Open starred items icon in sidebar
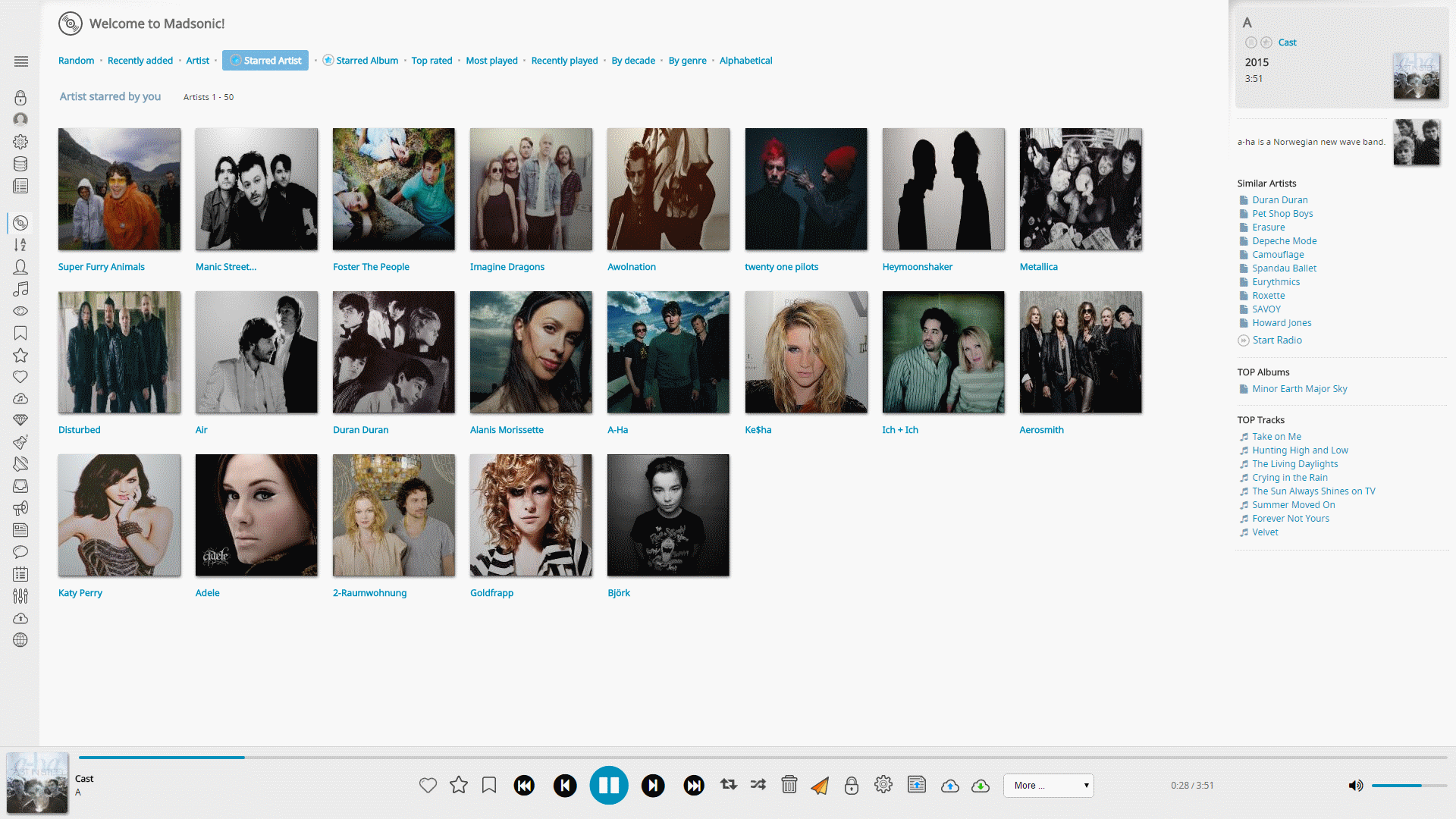This screenshot has width=1456, height=819. pyautogui.click(x=20, y=355)
